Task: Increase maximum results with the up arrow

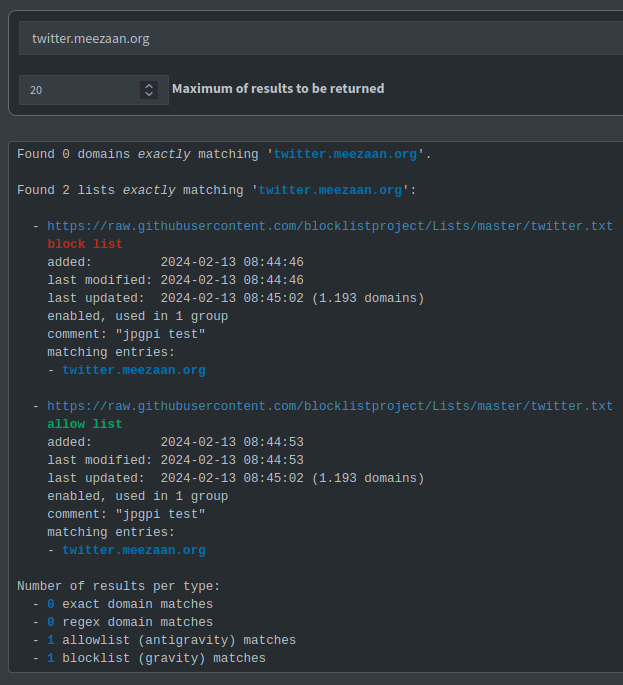Action: pyautogui.click(x=149, y=85)
